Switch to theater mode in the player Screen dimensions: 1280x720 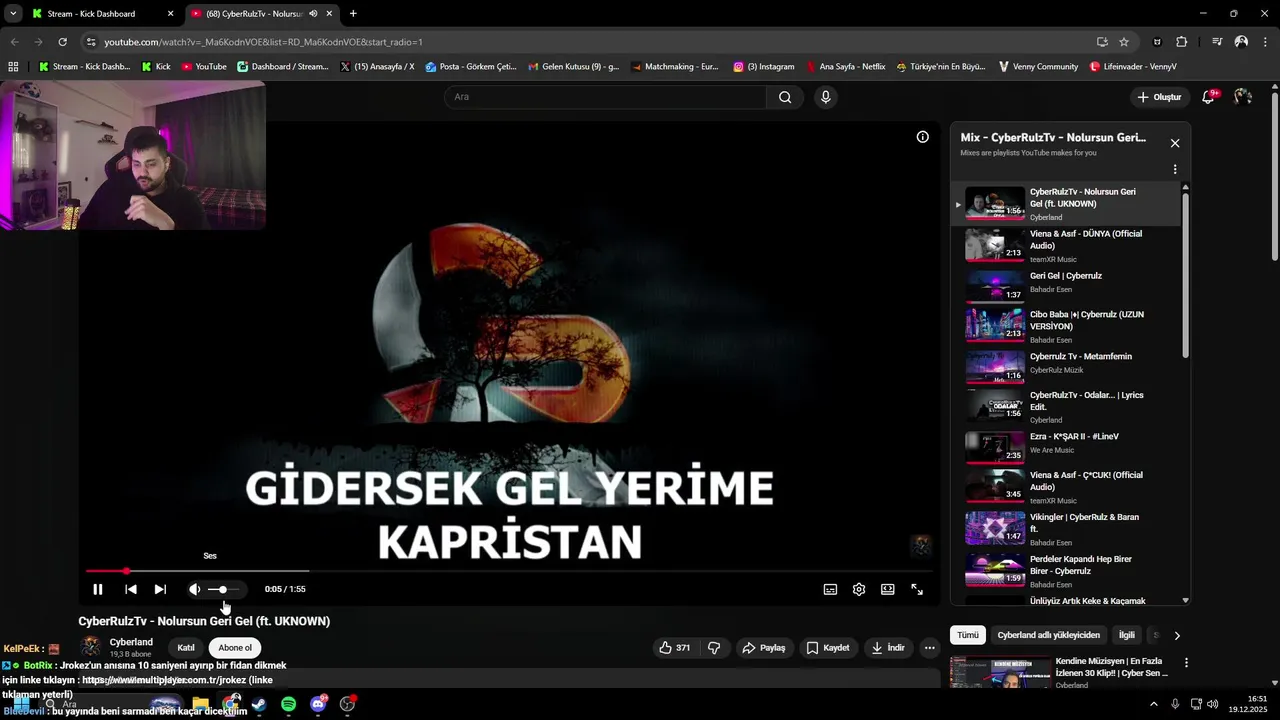pos(887,589)
